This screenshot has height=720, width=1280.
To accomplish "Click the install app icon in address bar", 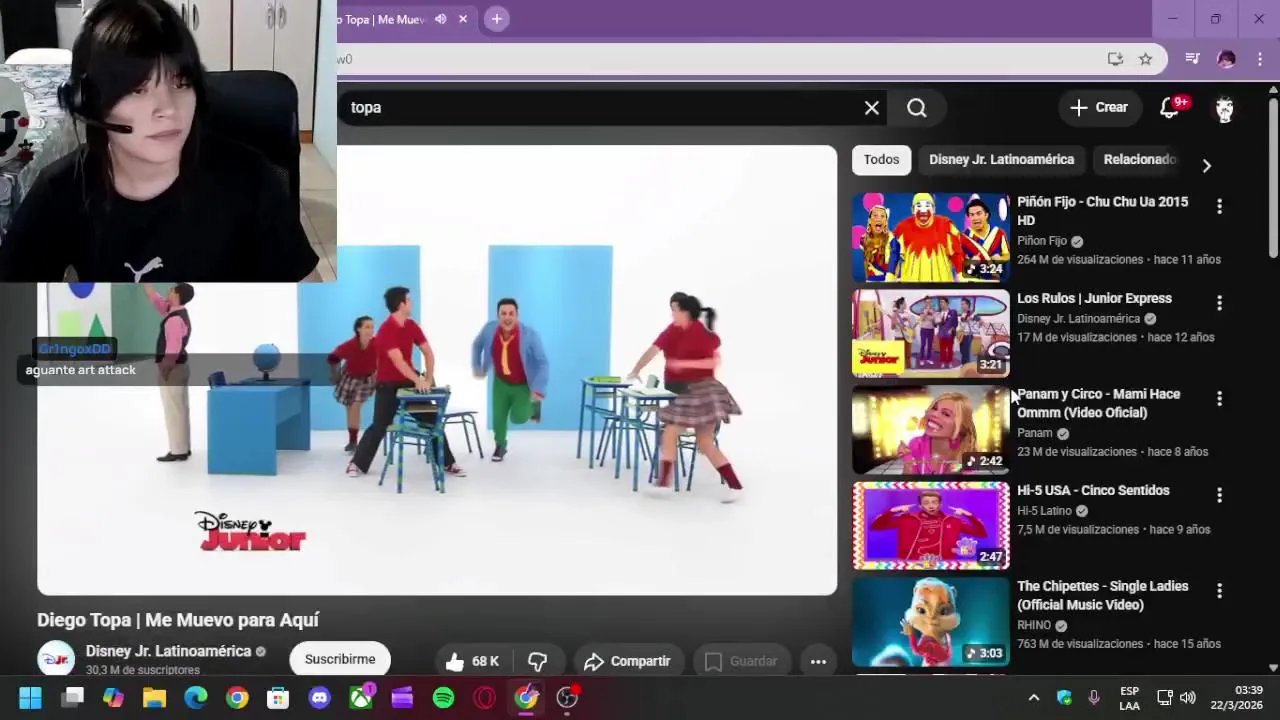I will [x=1115, y=59].
